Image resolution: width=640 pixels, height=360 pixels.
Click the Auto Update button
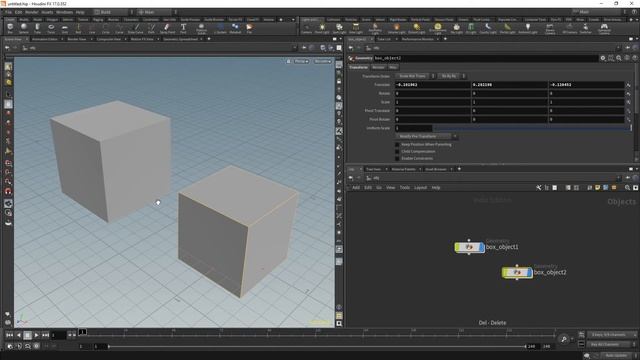tap(616, 356)
